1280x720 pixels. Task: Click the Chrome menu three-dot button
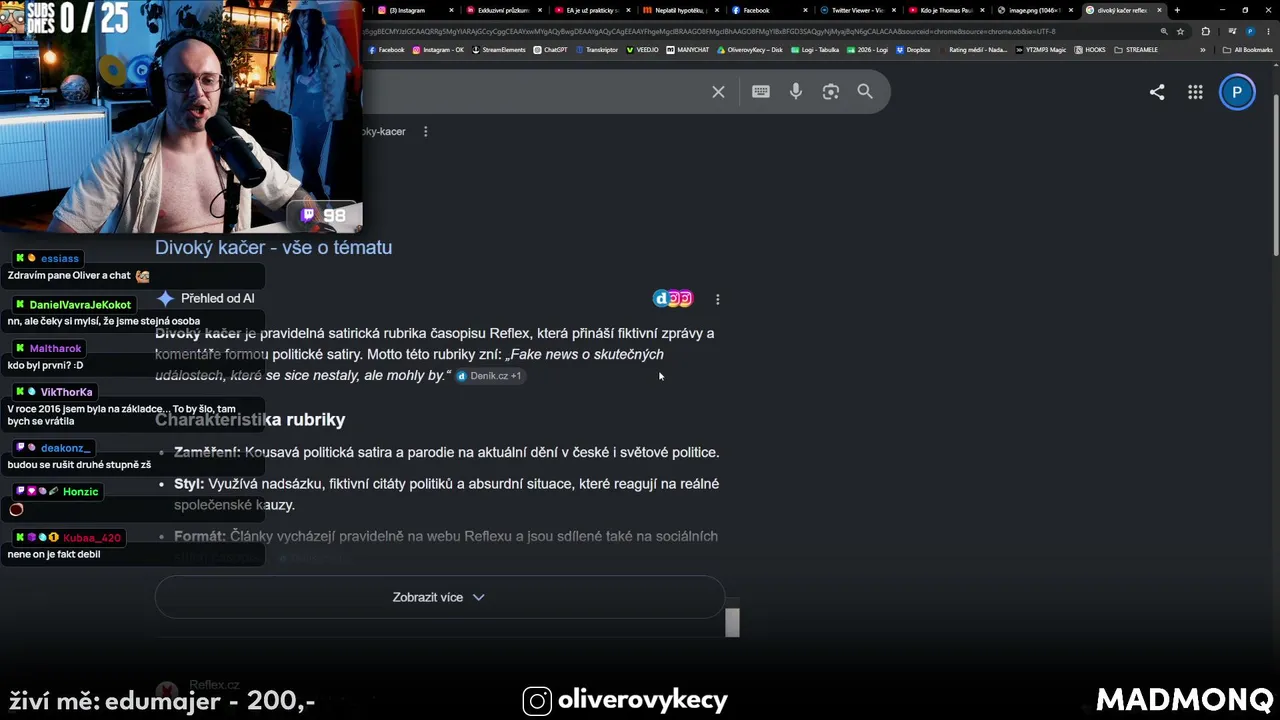(1269, 31)
